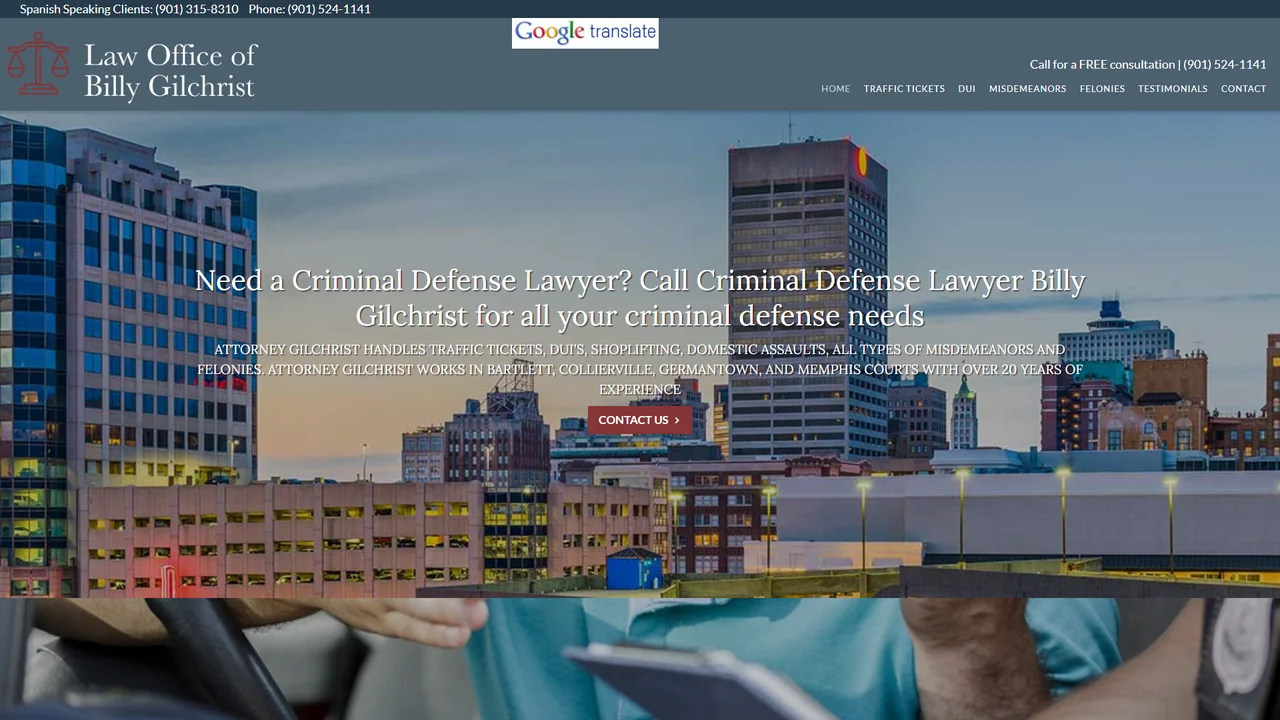Navigate to the Felonies page
This screenshot has width=1280, height=720.
(1102, 89)
